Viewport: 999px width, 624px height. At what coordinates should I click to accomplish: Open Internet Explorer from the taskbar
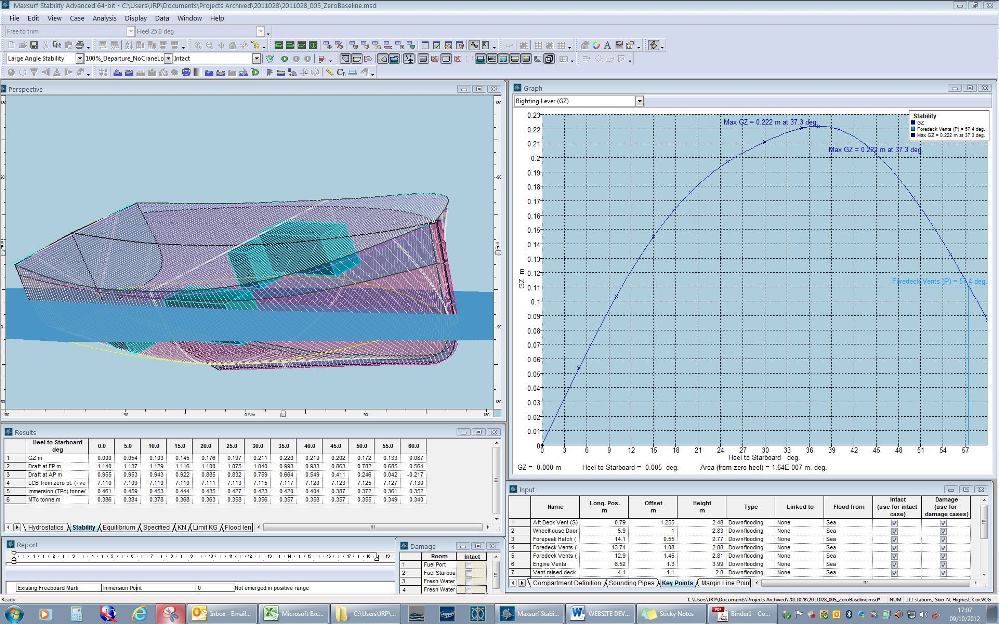point(139,612)
